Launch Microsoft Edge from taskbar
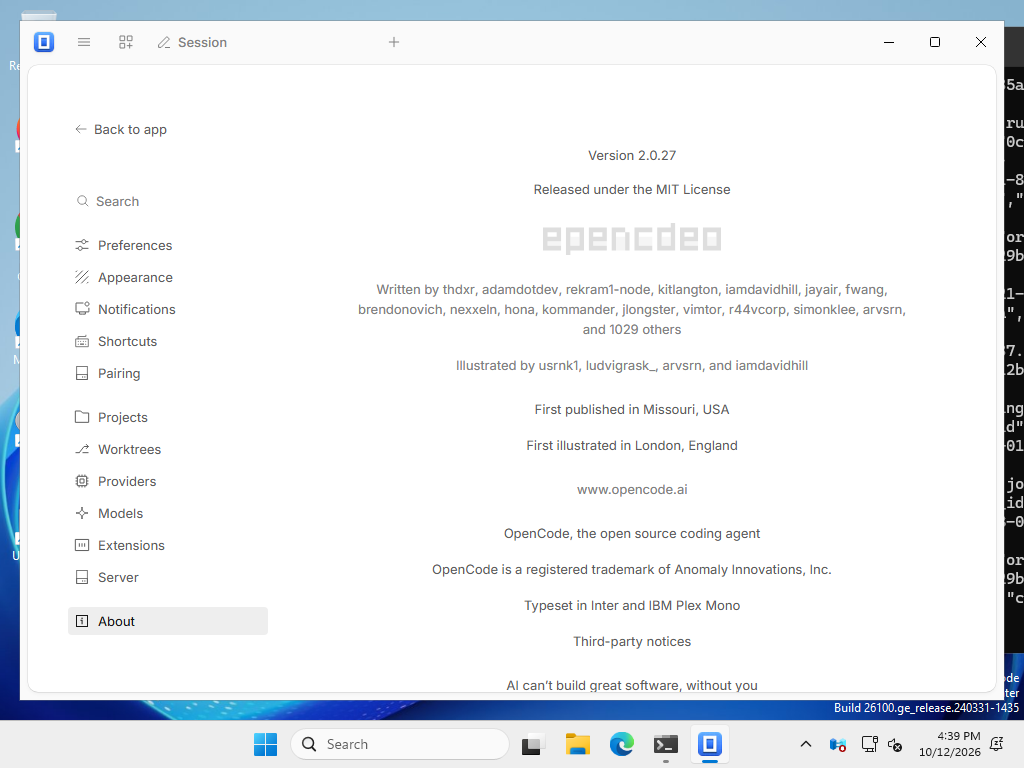 622,744
